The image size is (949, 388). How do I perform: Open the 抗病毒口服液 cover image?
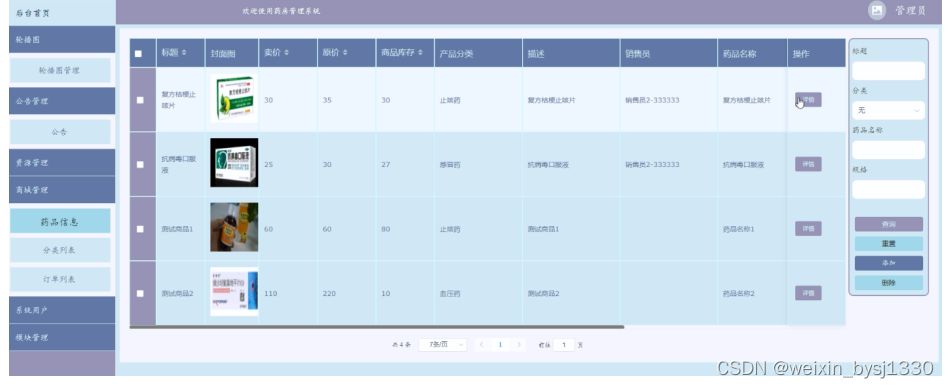tap(234, 162)
